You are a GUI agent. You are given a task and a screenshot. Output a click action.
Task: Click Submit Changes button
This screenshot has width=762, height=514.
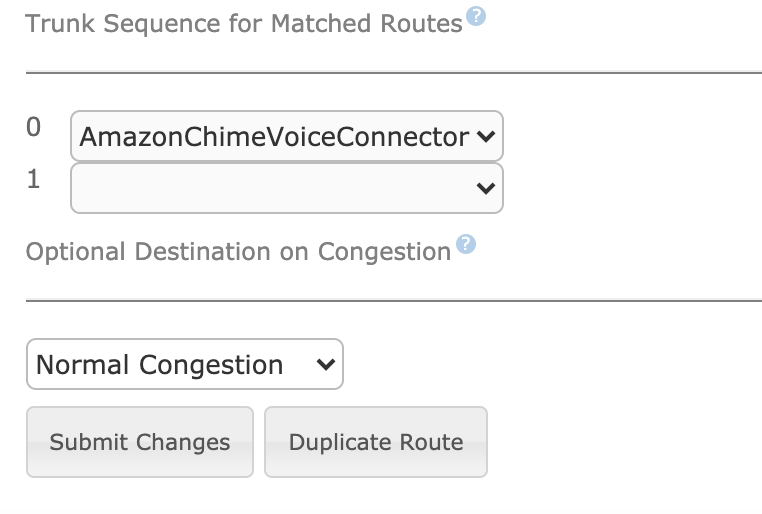(x=140, y=442)
